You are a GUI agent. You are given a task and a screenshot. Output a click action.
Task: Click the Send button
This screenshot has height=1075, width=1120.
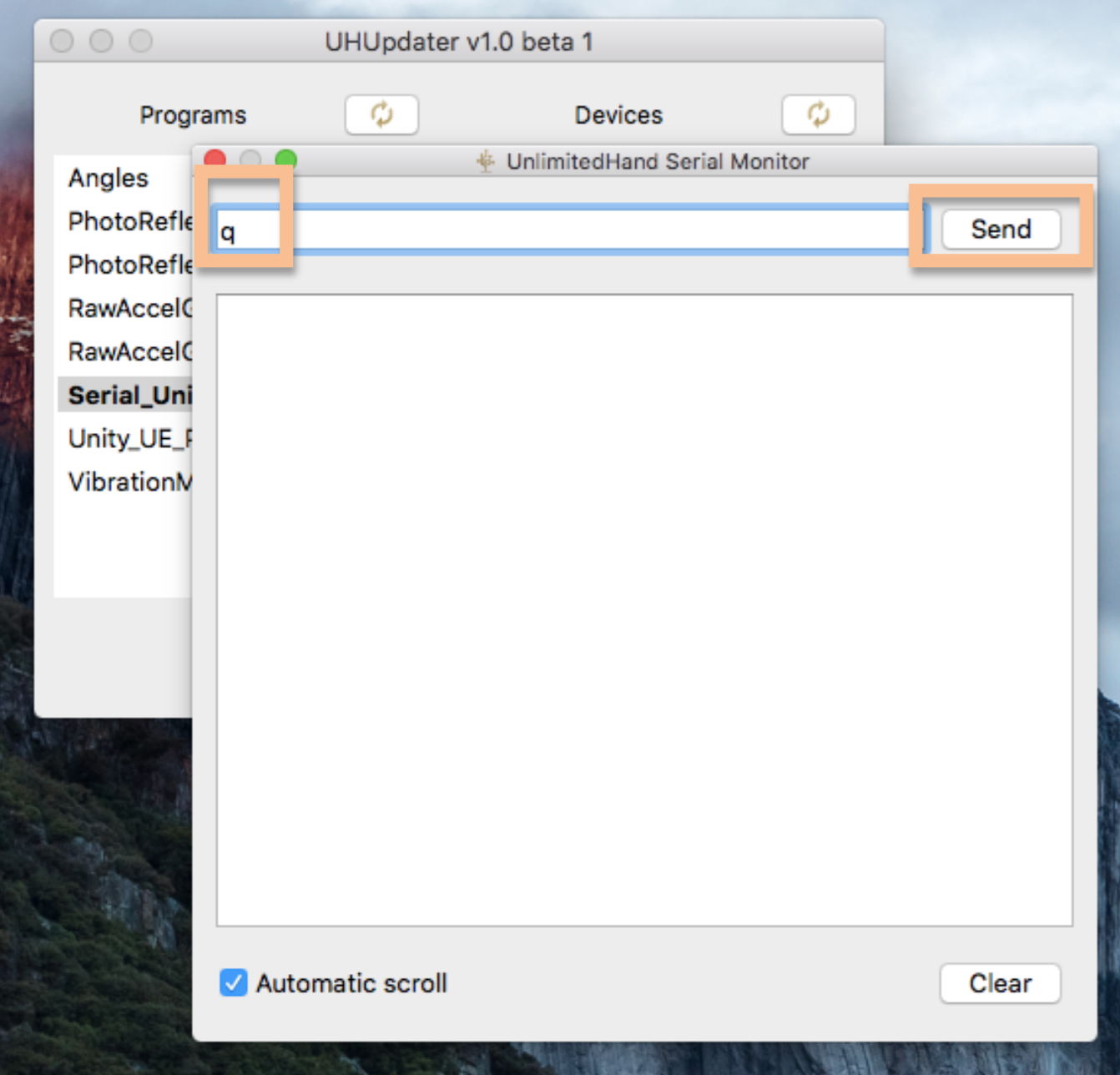tap(1001, 229)
